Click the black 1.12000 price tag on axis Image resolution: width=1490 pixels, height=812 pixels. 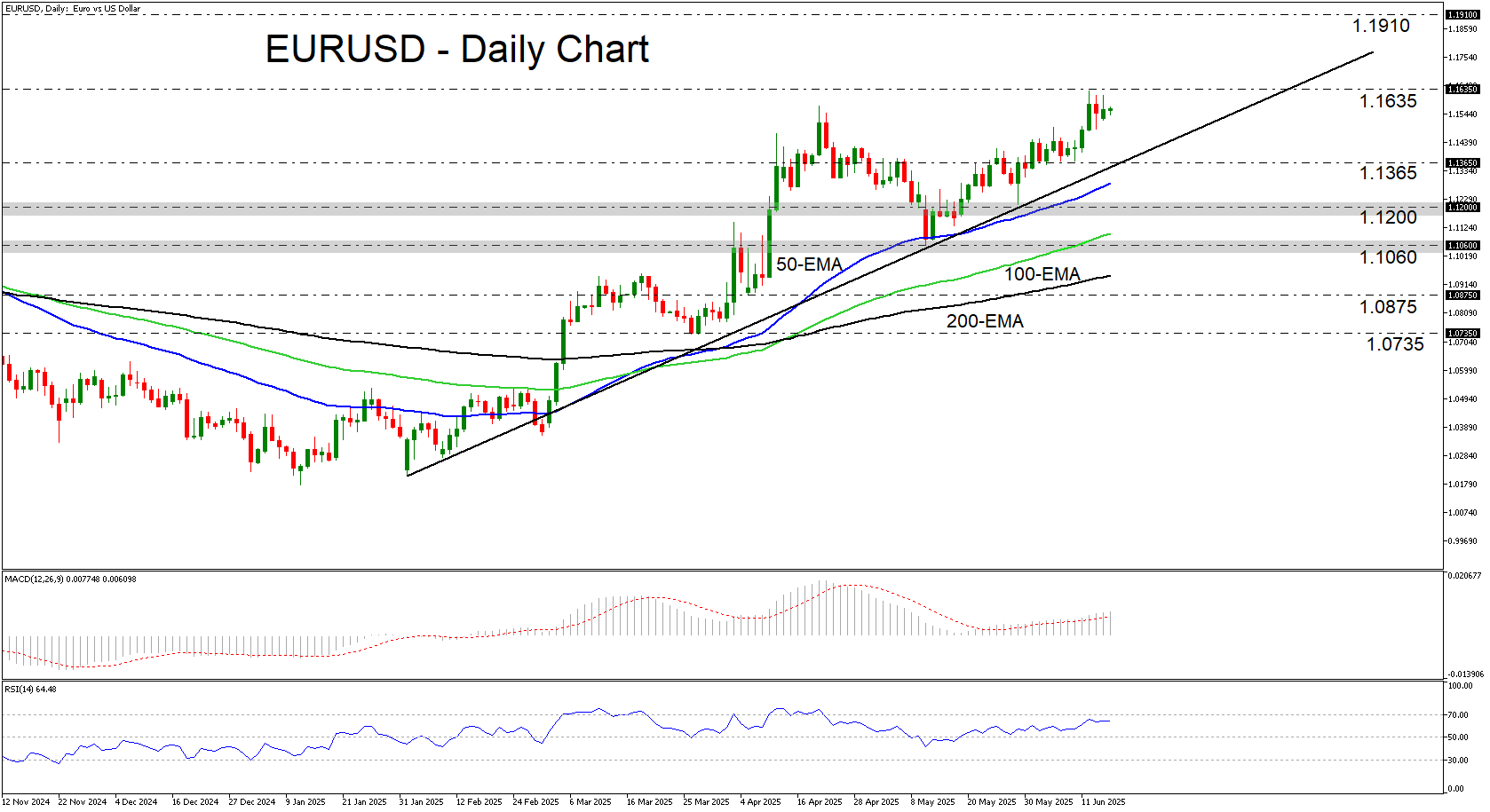tap(1462, 207)
